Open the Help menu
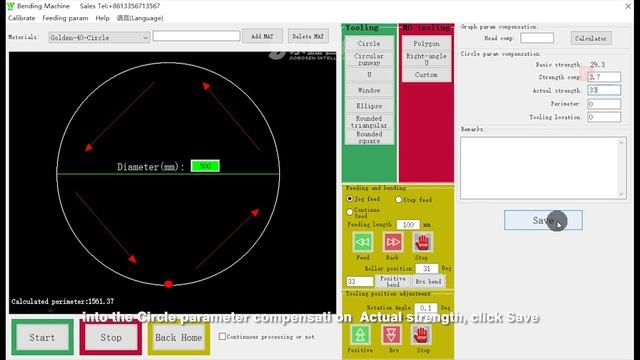 (x=102, y=18)
